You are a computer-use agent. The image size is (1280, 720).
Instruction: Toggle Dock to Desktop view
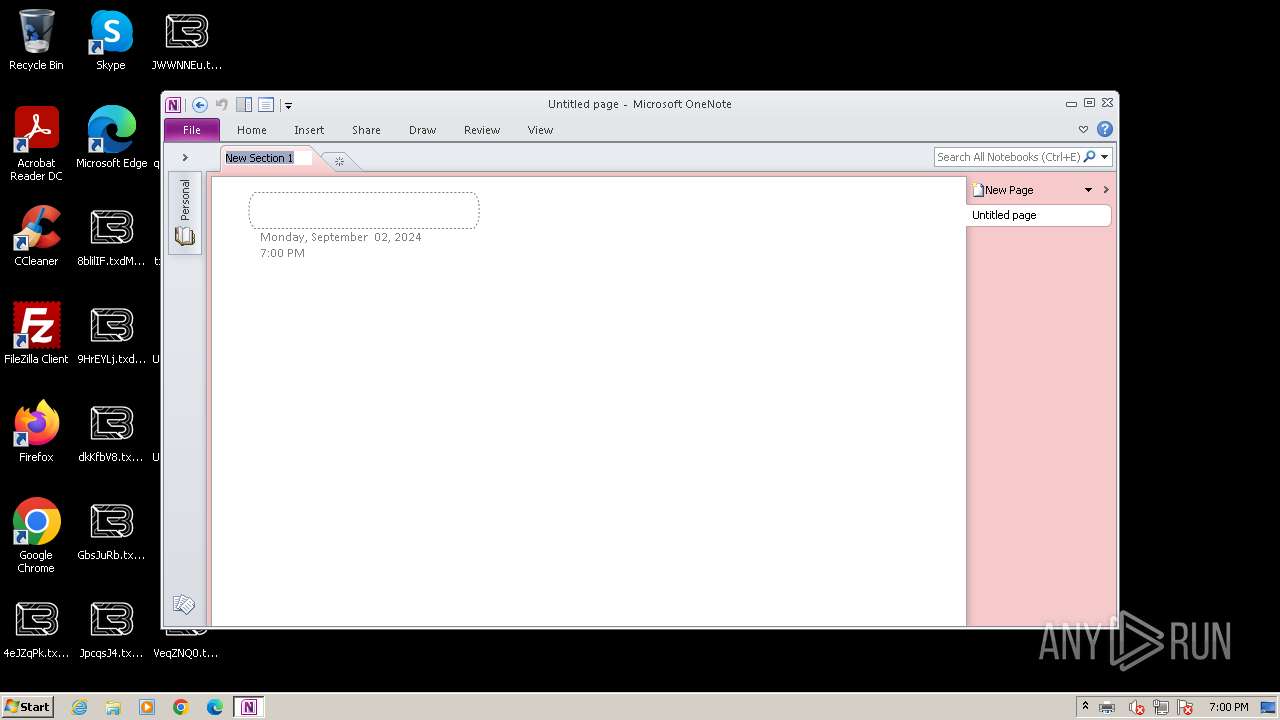tap(244, 104)
